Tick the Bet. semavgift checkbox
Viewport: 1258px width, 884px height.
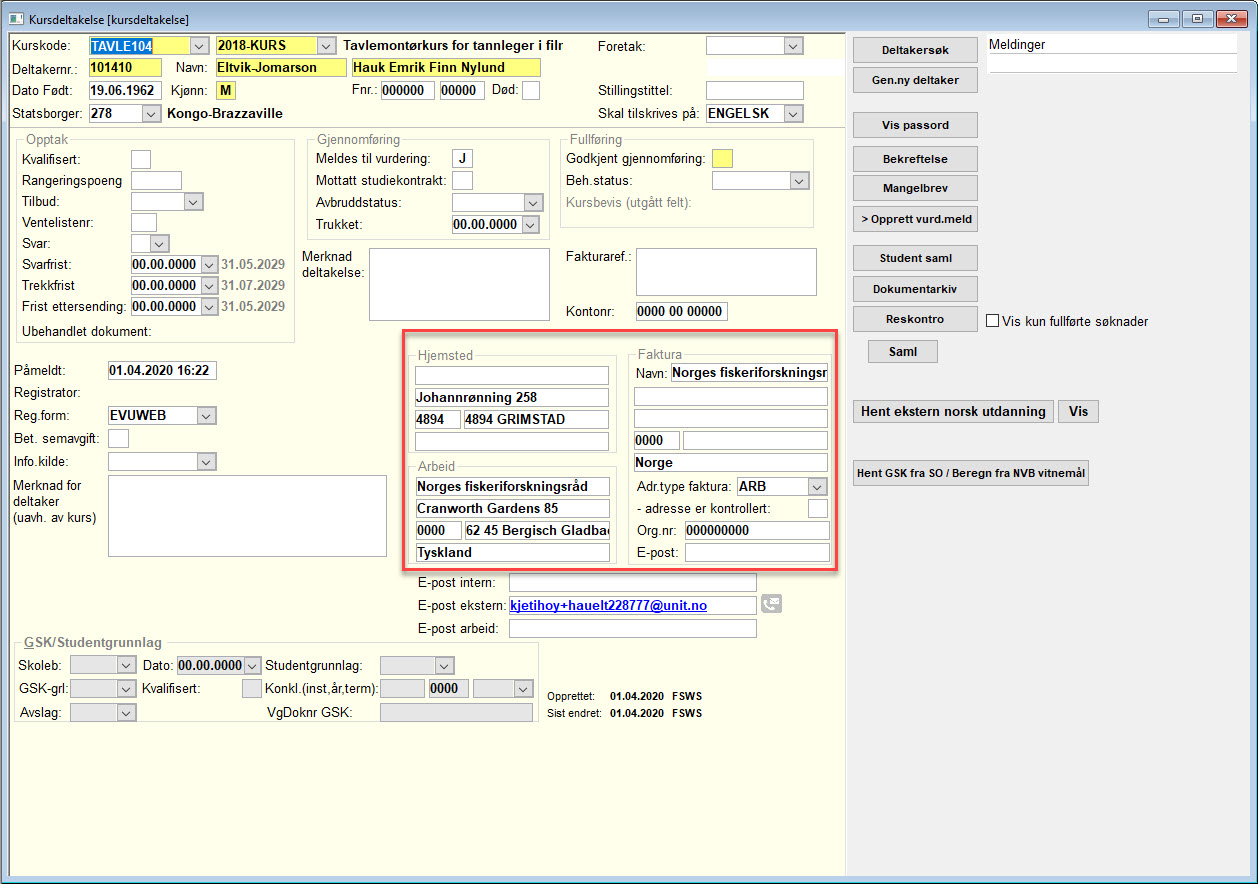pos(118,438)
